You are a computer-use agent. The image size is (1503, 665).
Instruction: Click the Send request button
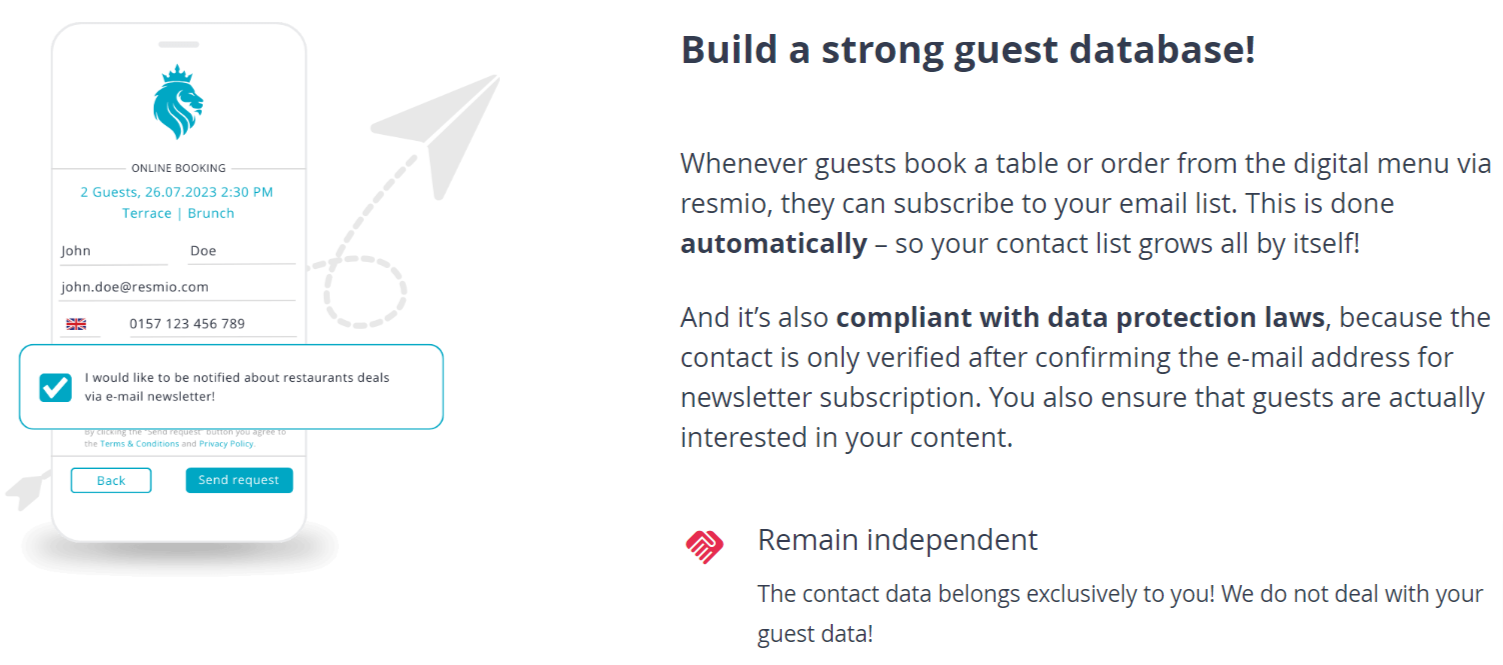point(239,480)
